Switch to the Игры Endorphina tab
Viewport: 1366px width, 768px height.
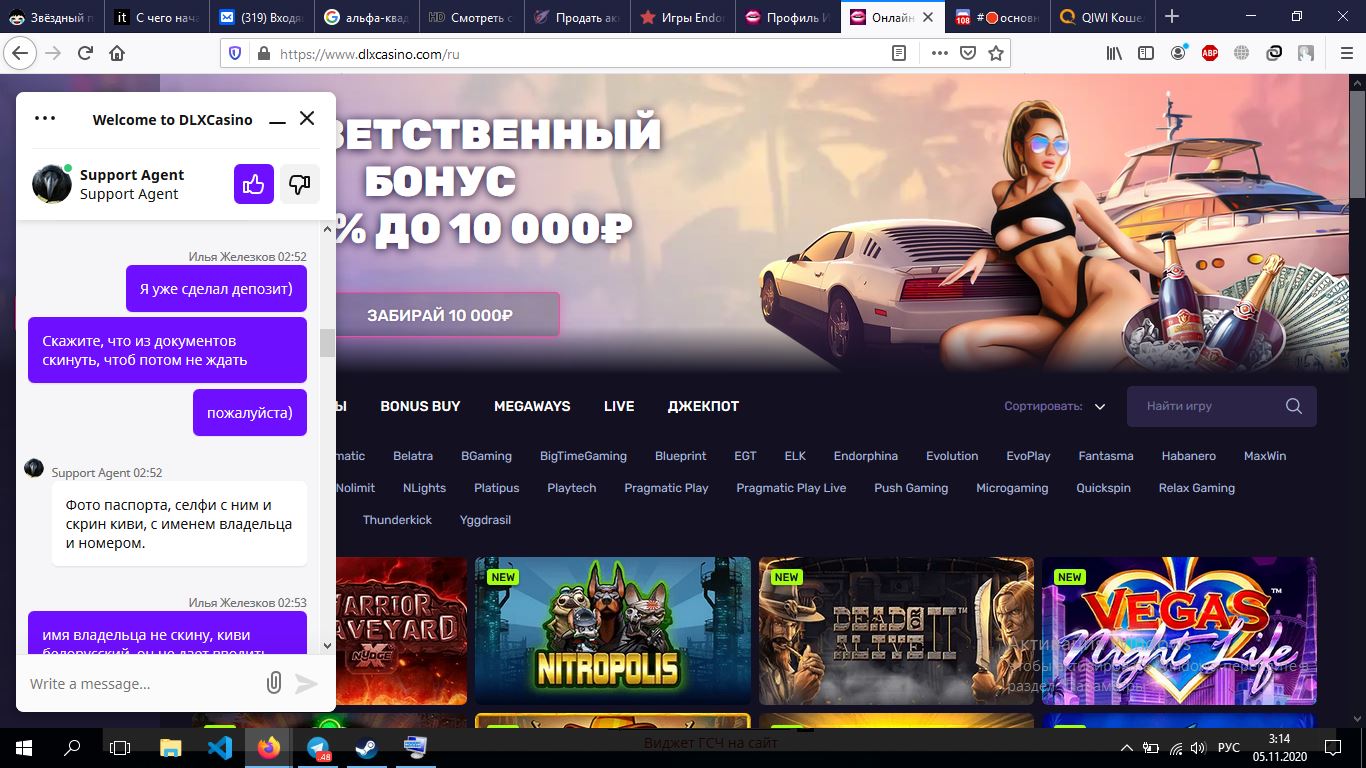683,17
